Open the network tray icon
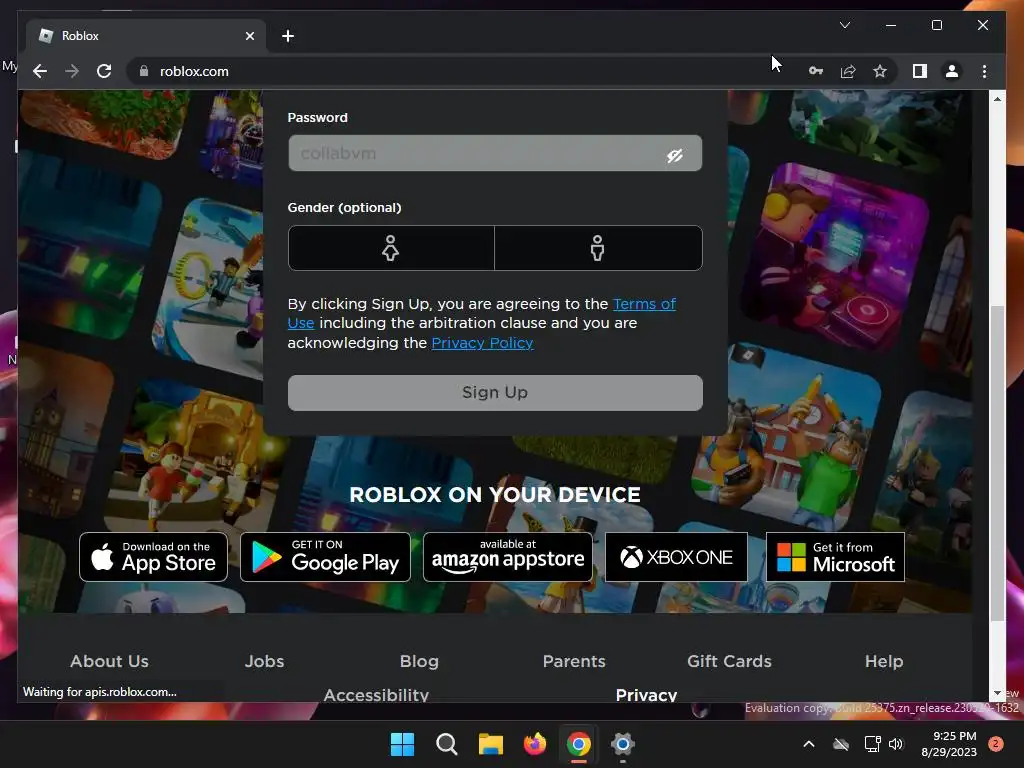Image resolution: width=1024 pixels, height=768 pixels. tap(872, 744)
